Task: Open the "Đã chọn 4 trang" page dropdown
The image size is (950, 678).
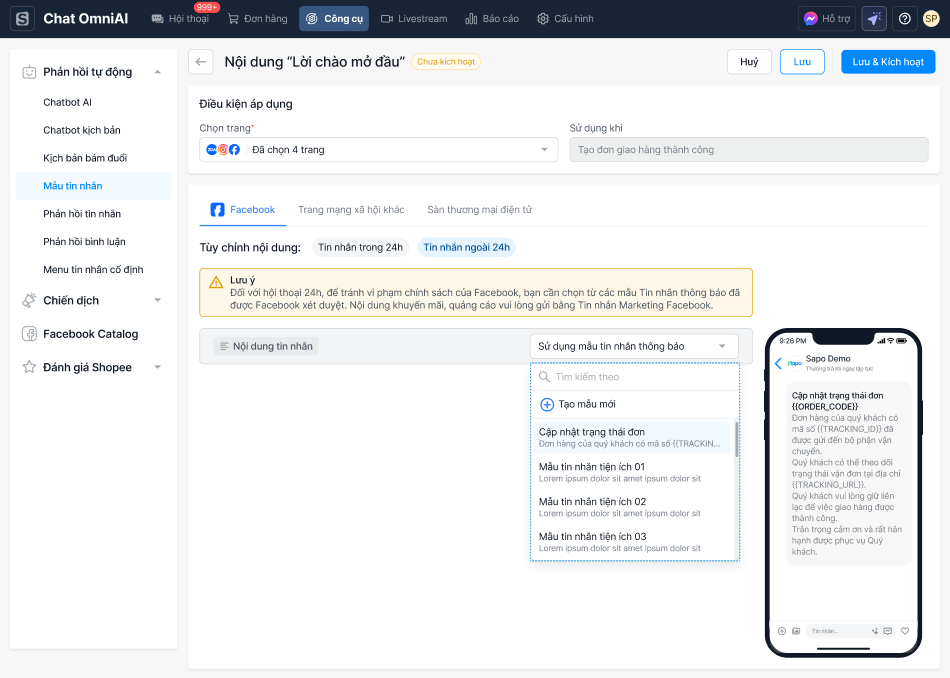Action: (x=379, y=150)
